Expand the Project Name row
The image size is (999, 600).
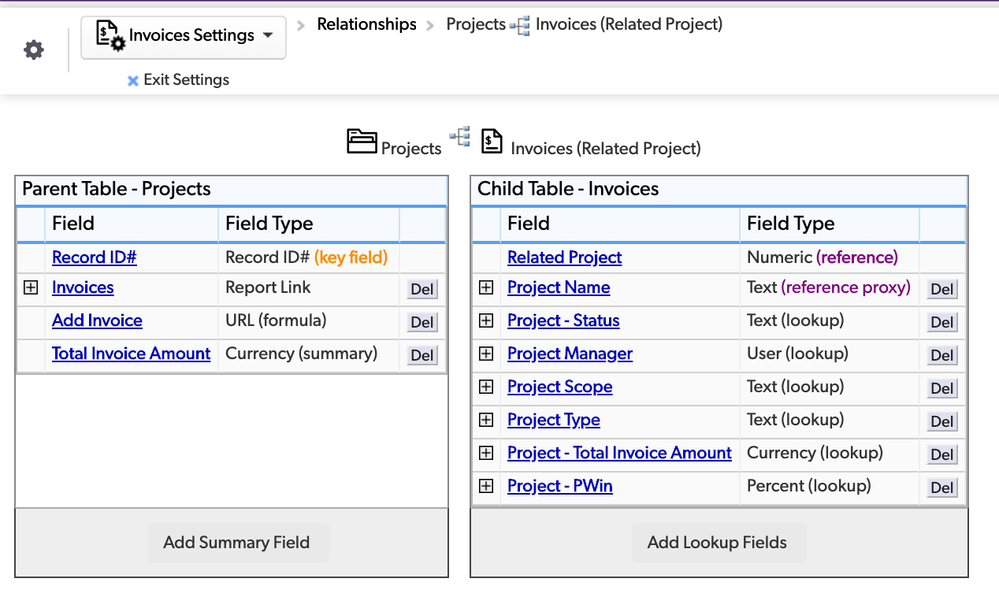(486, 287)
